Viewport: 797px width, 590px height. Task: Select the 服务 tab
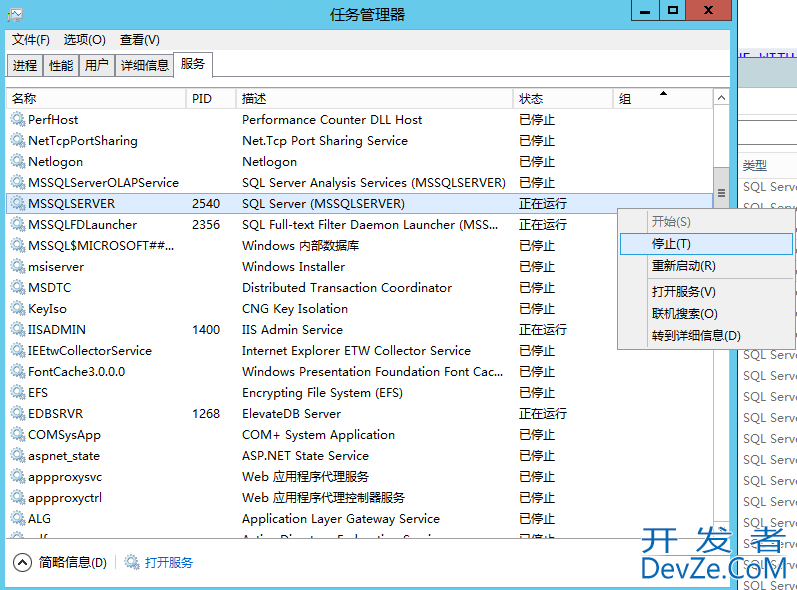click(x=193, y=64)
